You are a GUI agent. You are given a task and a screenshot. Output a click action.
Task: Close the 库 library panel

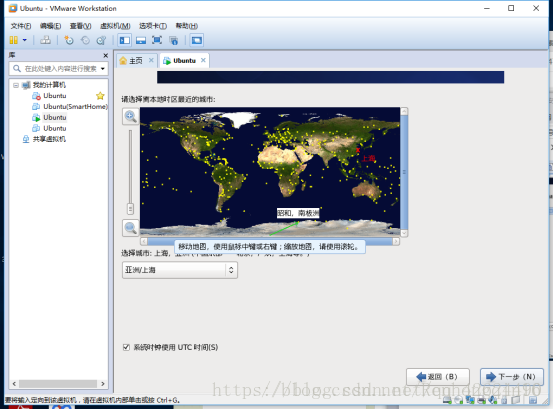click(105, 55)
